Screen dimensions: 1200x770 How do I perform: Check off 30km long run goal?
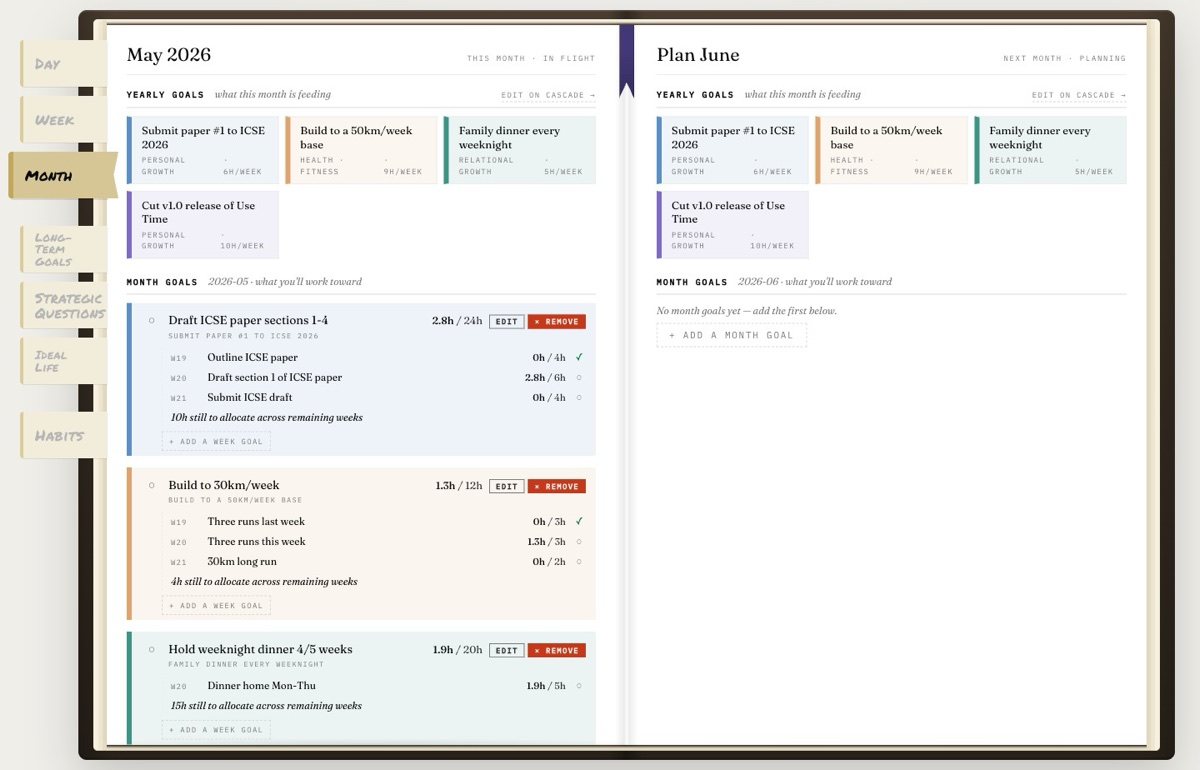(579, 562)
